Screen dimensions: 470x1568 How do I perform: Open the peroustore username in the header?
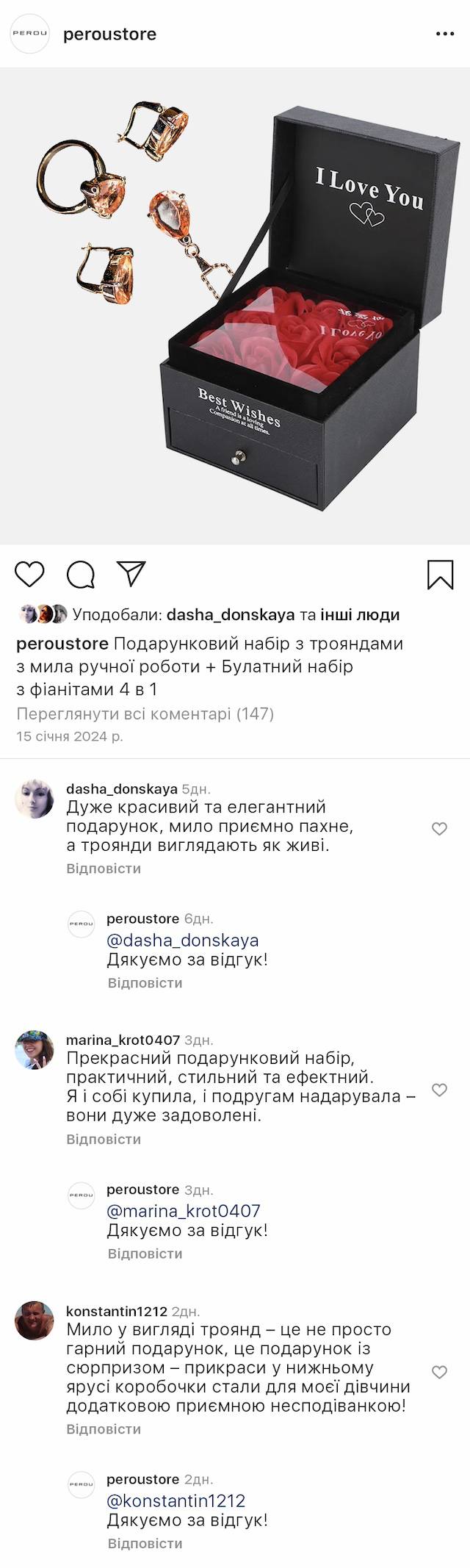coord(109,34)
